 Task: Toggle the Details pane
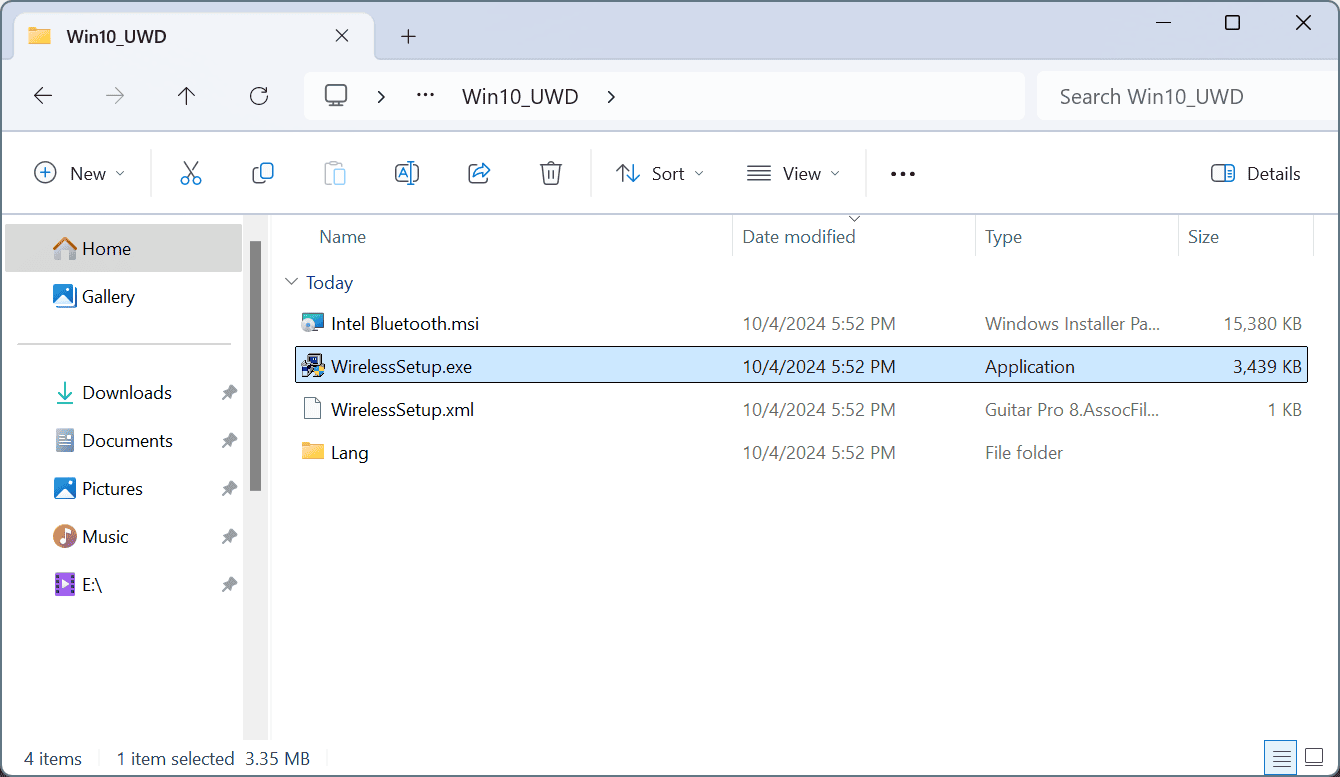tap(1255, 173)
